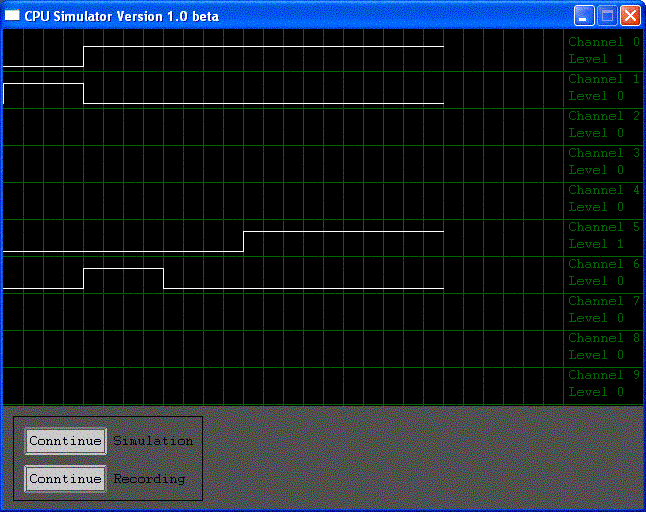Click Channel 5 waveform rising edge
The height and width of the screenshot is (512, 646).
coord(243,241)
